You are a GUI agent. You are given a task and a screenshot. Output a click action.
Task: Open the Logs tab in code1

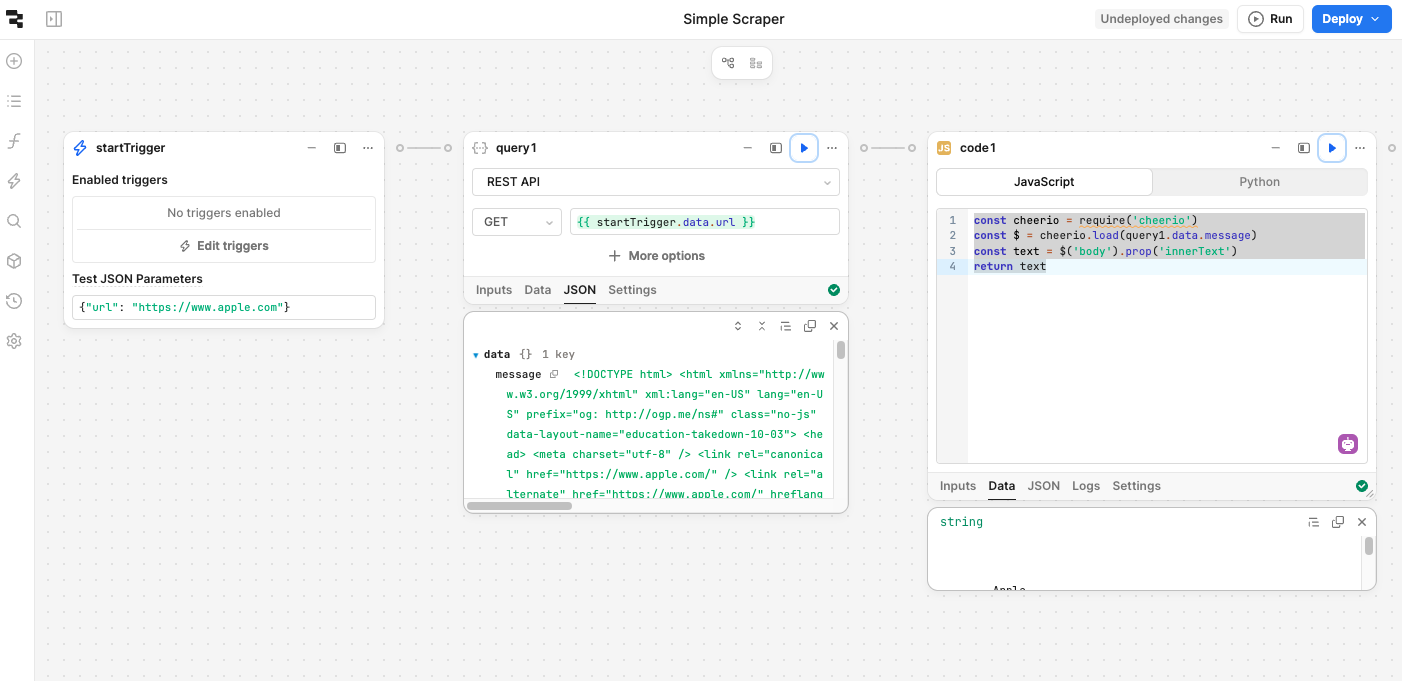pos(1085,486)
